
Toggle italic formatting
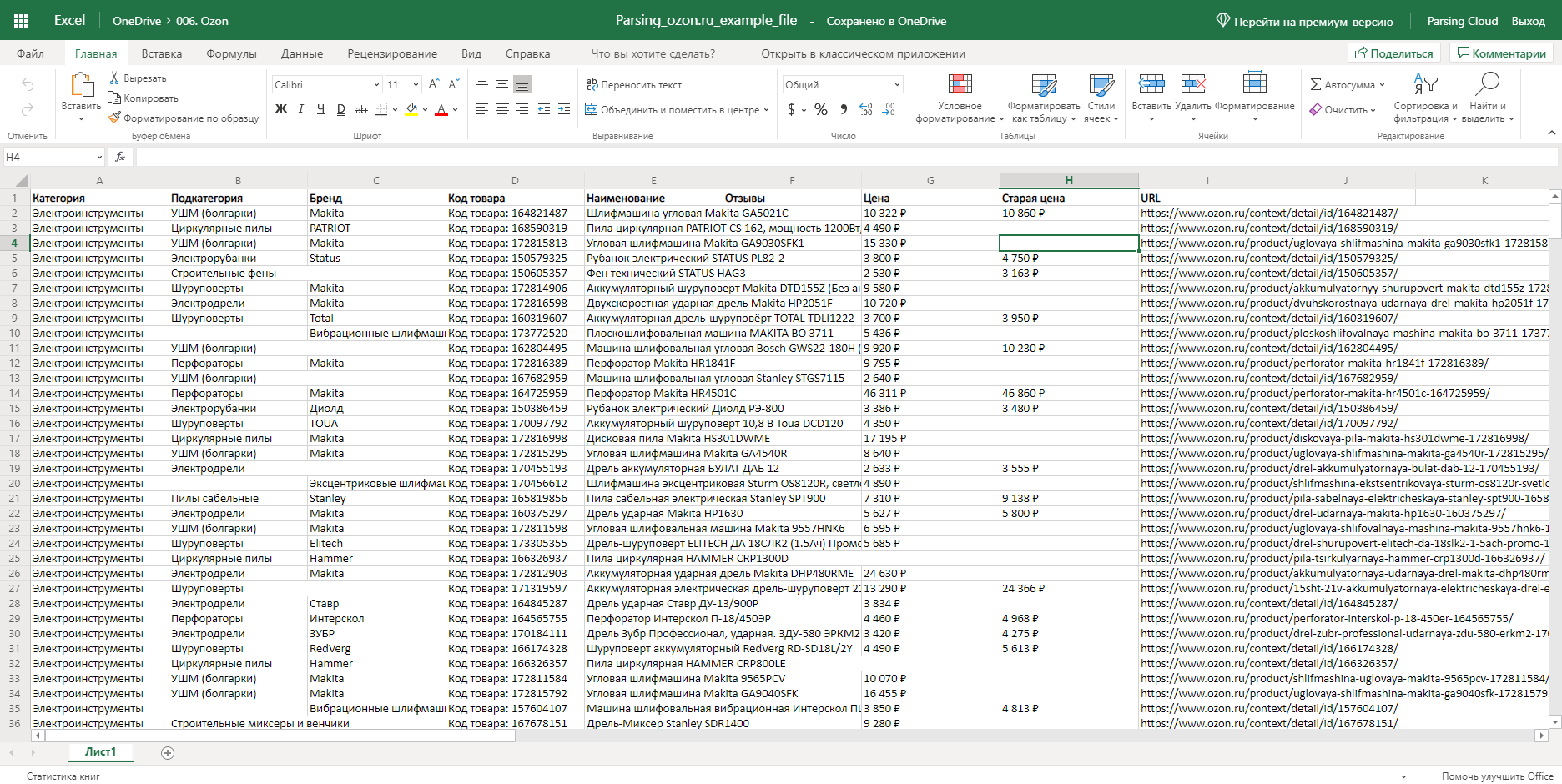(x=301, y=109)
